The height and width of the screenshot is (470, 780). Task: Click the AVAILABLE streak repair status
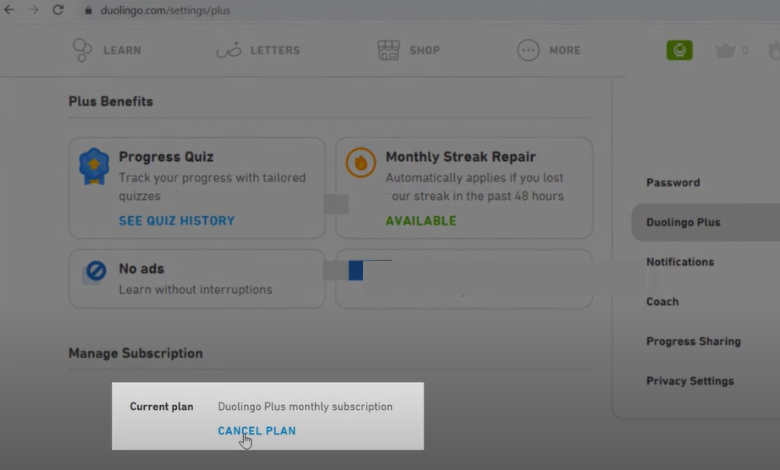421,221
